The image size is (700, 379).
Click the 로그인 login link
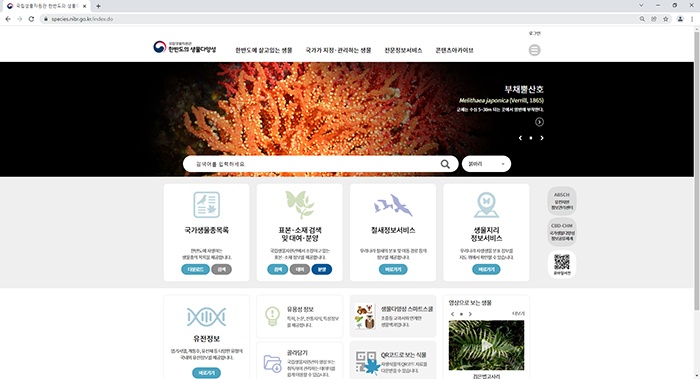pyautogui.click(x=534, y=33)
